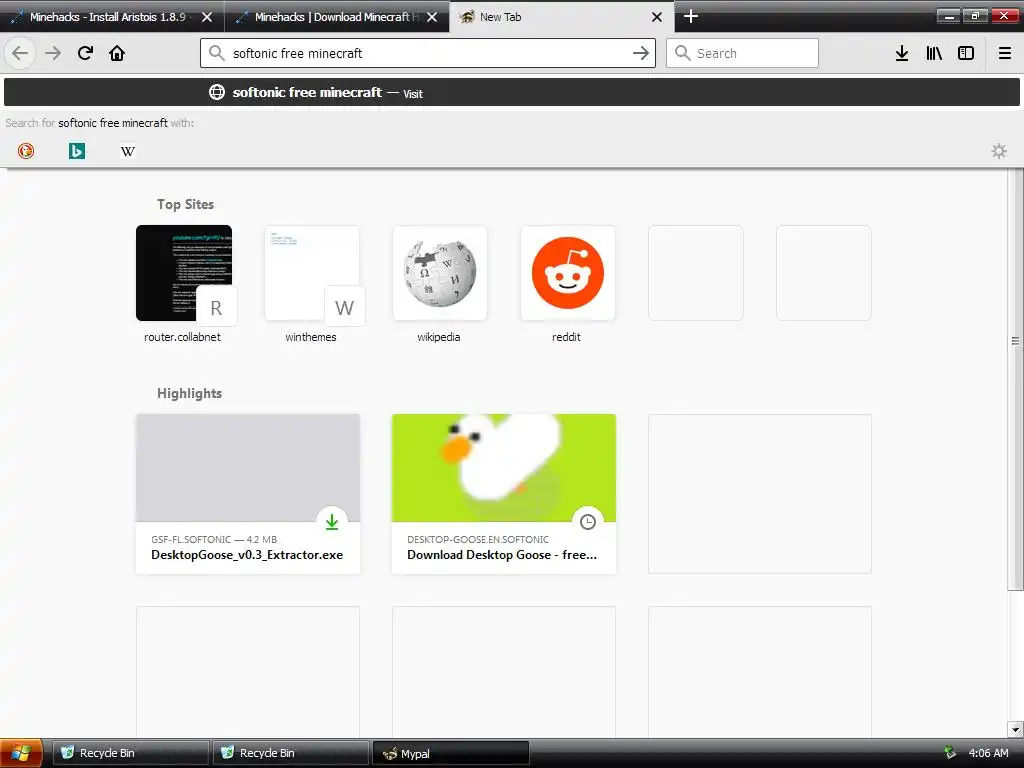
Task: Click the Highlights heading
Action: click(189, 393)
